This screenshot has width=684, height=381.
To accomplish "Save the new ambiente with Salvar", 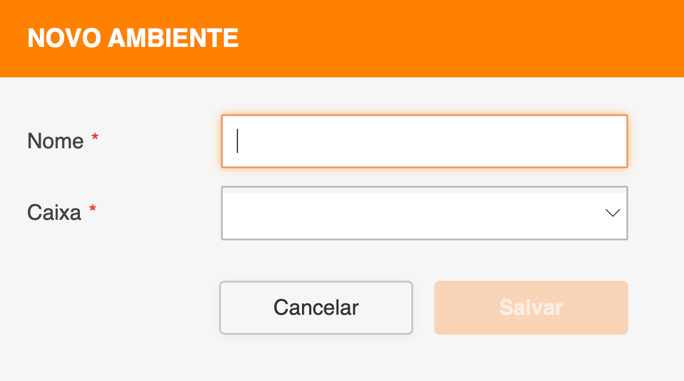I will (531, 308).
